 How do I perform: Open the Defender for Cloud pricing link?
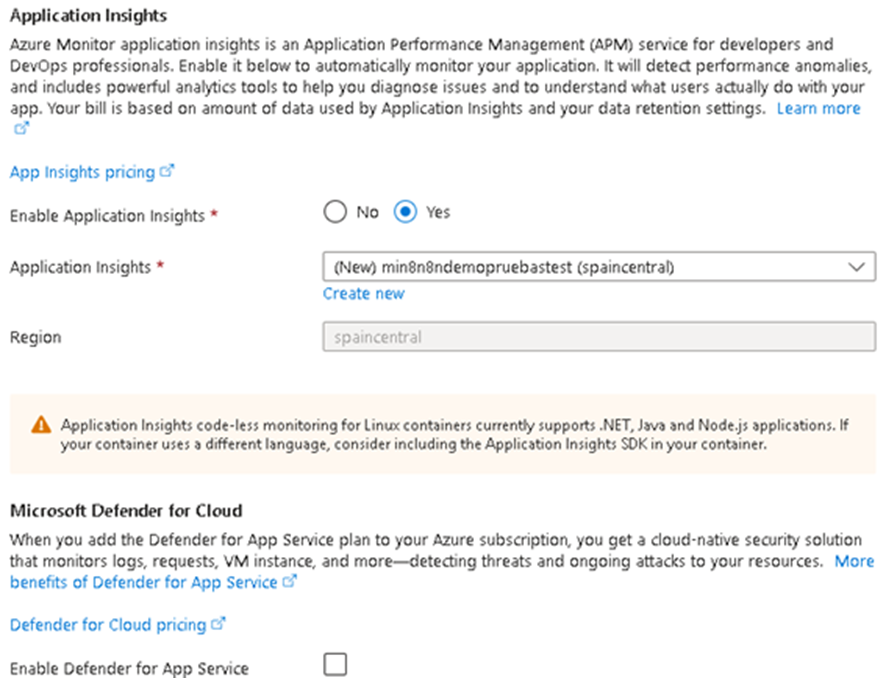coord(107,625)
